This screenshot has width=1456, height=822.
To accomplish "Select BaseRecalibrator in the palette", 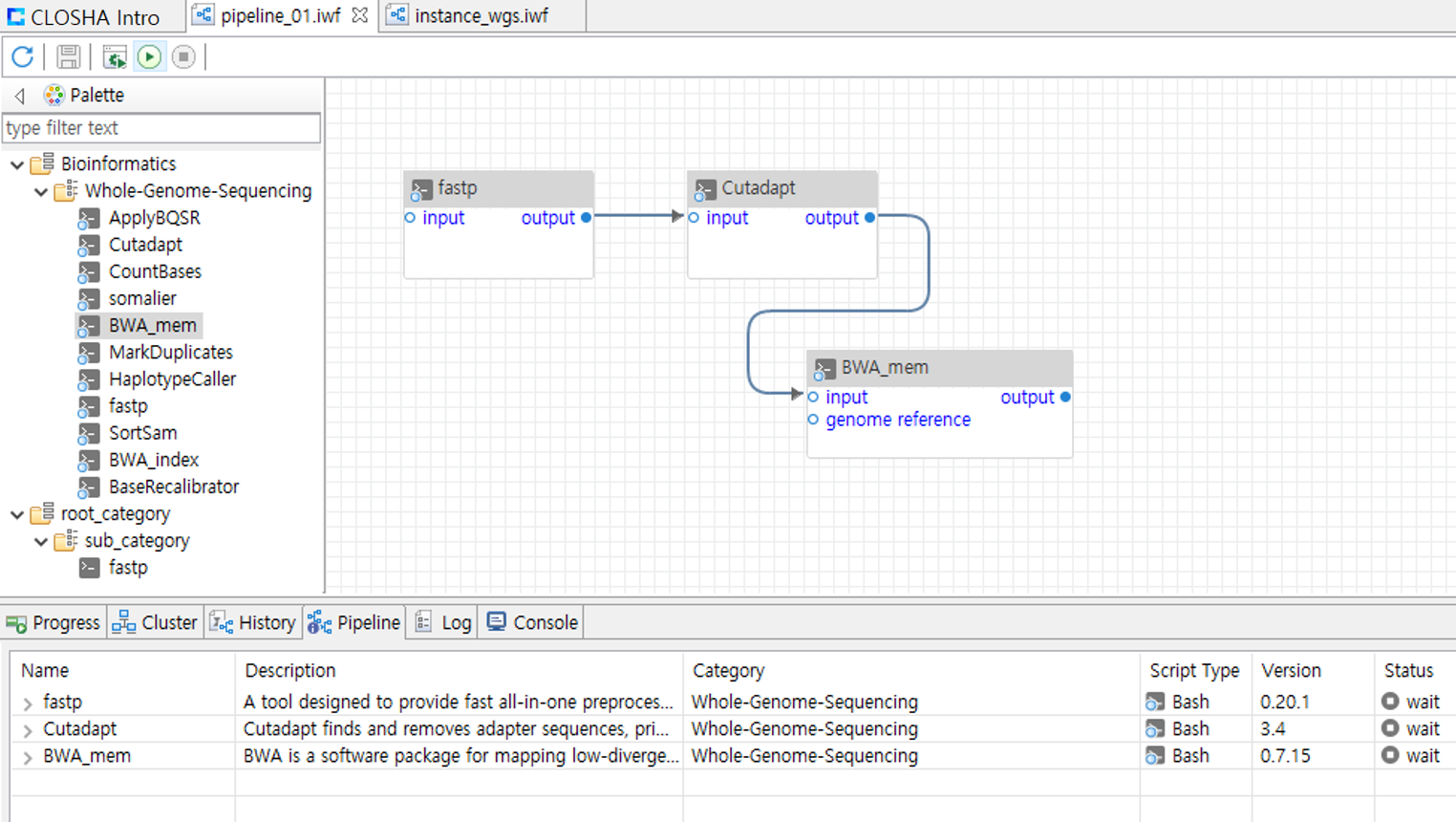I will pos(173,487).
